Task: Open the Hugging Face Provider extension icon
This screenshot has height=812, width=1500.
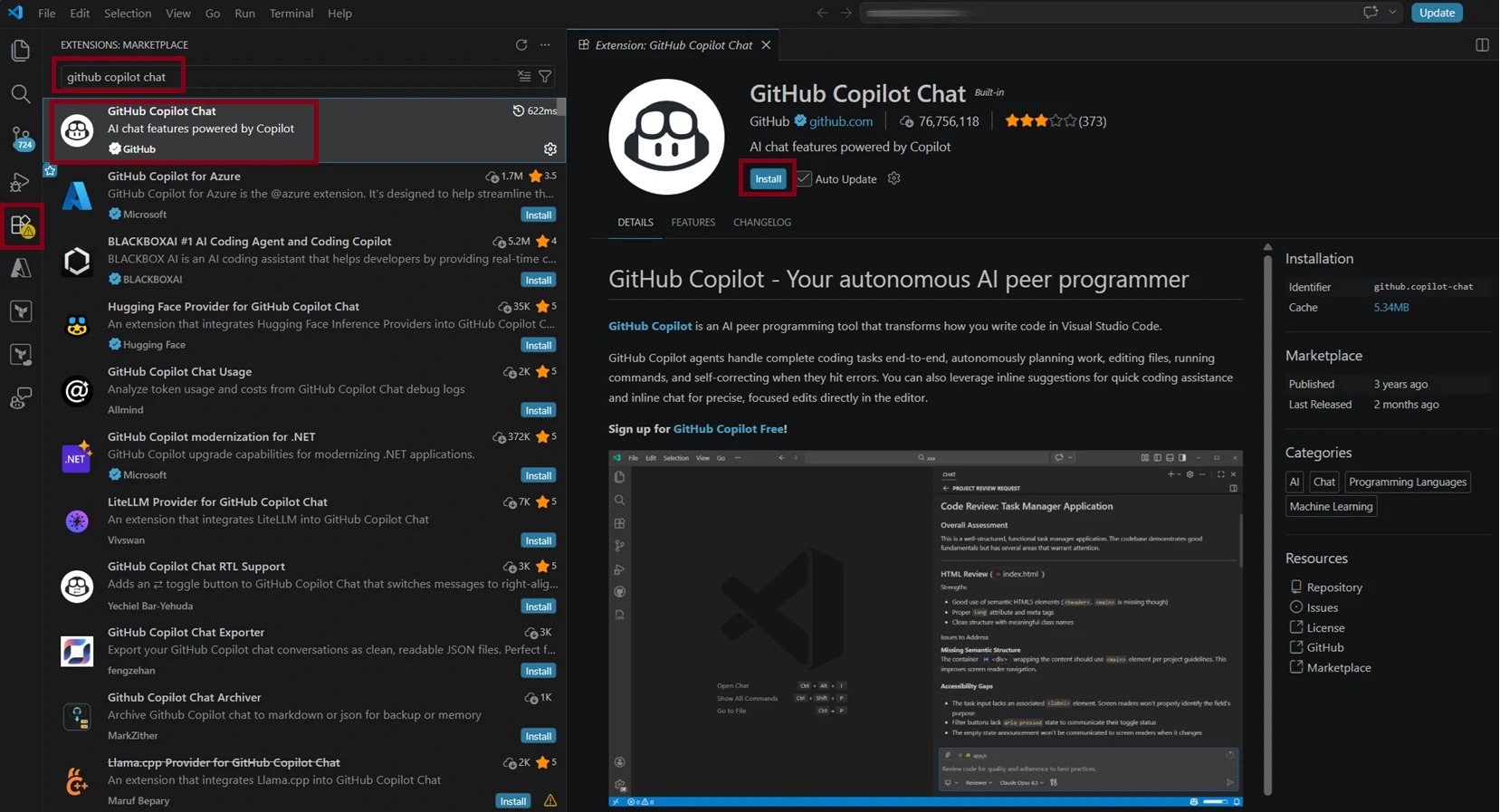Action: tap(77, 326)
